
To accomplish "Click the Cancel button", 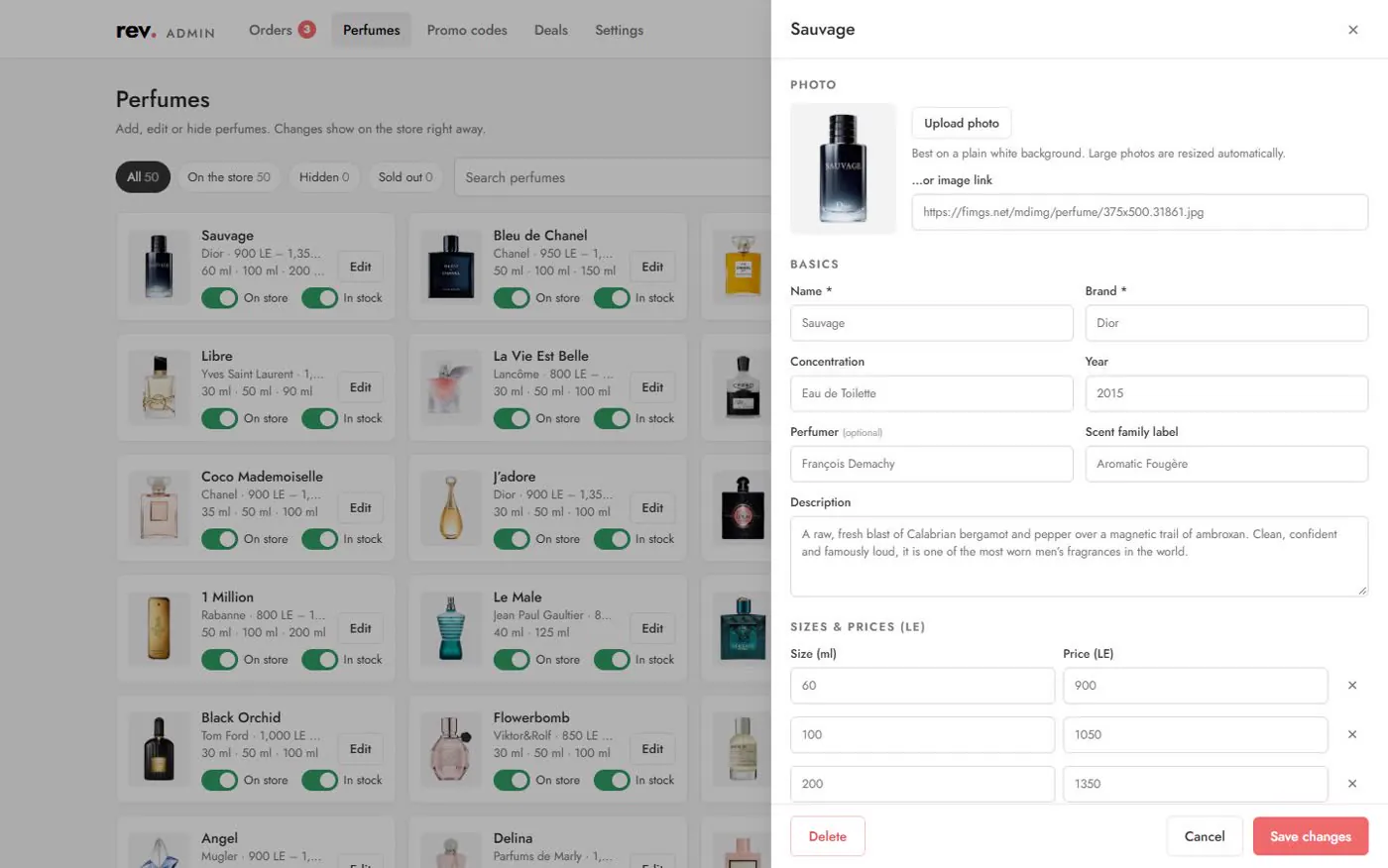I will [1205, 836].
